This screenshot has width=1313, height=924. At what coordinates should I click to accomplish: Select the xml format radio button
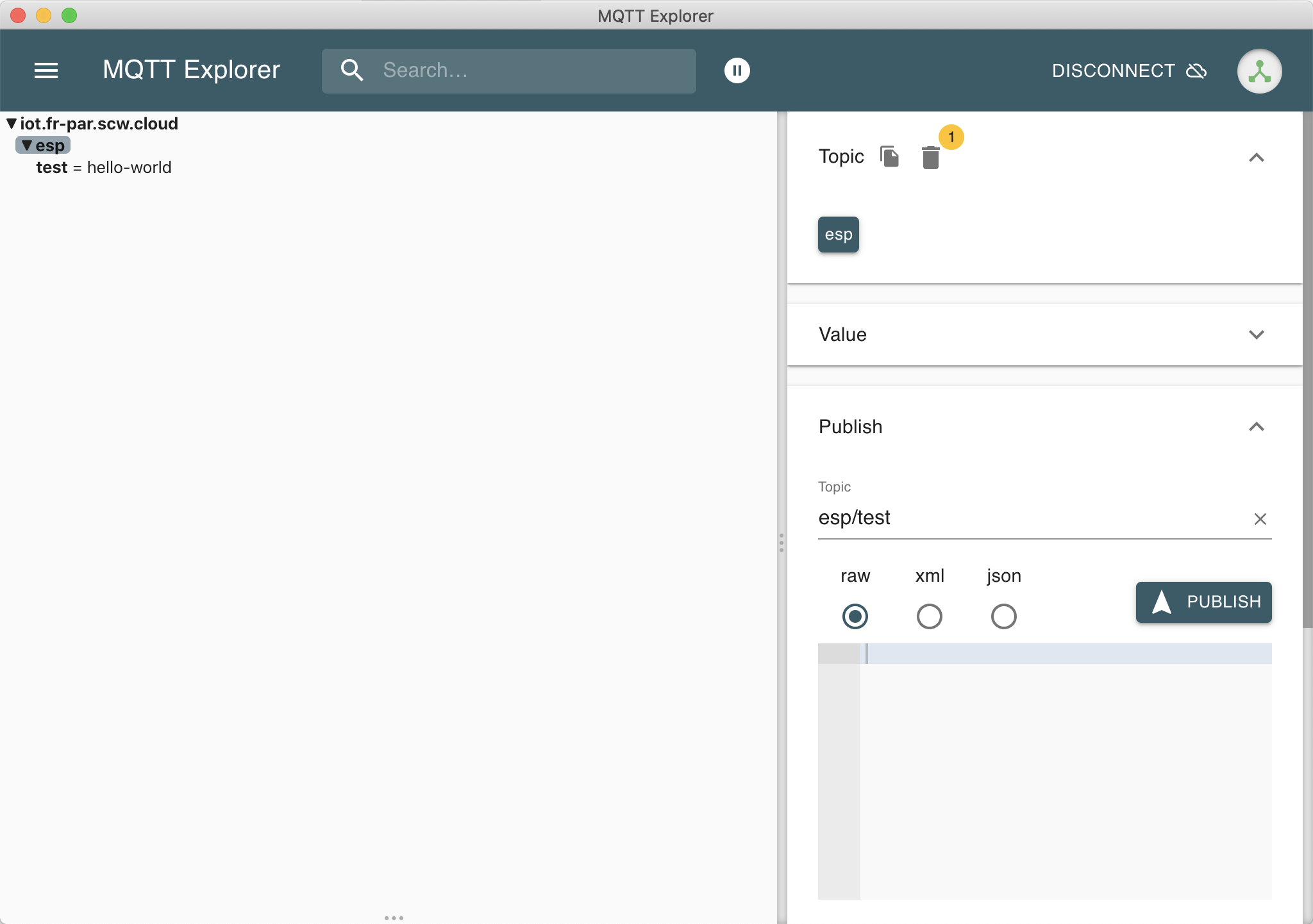tap(929, 616)
